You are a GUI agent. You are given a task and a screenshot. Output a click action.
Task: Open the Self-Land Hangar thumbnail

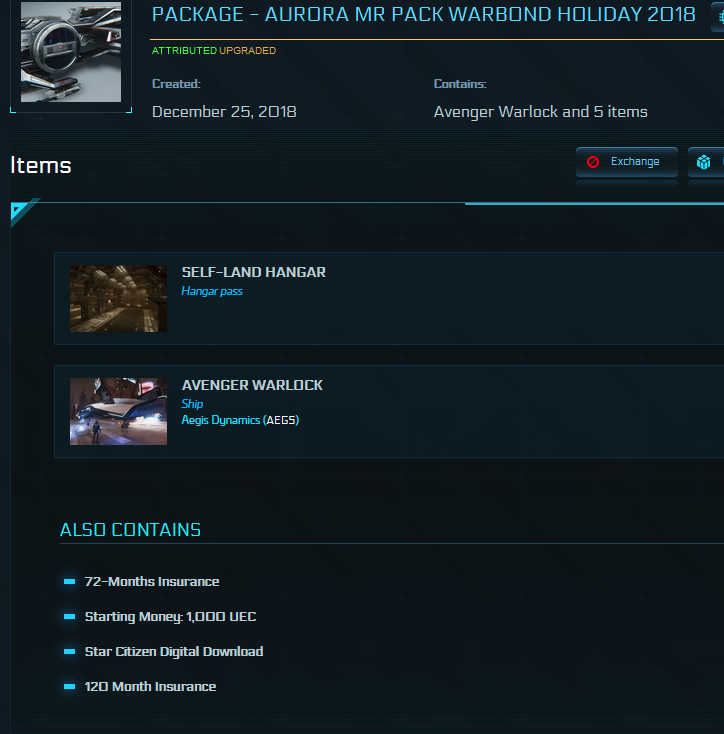tap(118, 299)
